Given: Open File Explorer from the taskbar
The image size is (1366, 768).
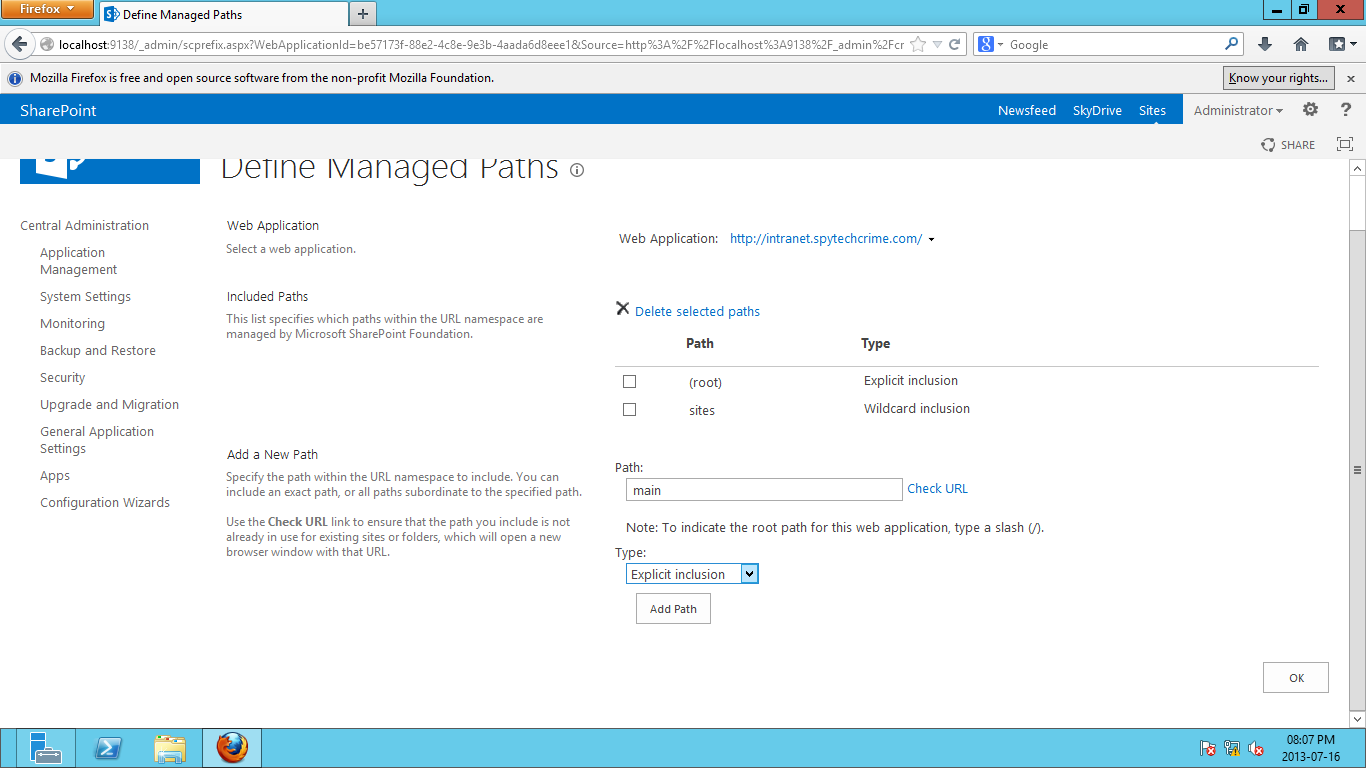Looking at the screenshot, I should click(x=170, y=748).
